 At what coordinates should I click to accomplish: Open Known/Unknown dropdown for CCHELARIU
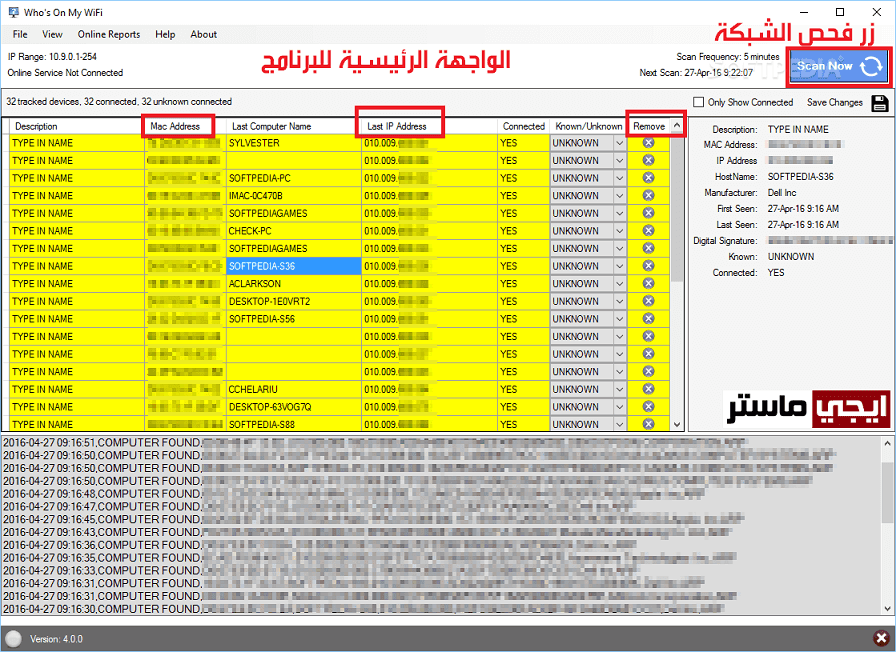tap(619, 389)
